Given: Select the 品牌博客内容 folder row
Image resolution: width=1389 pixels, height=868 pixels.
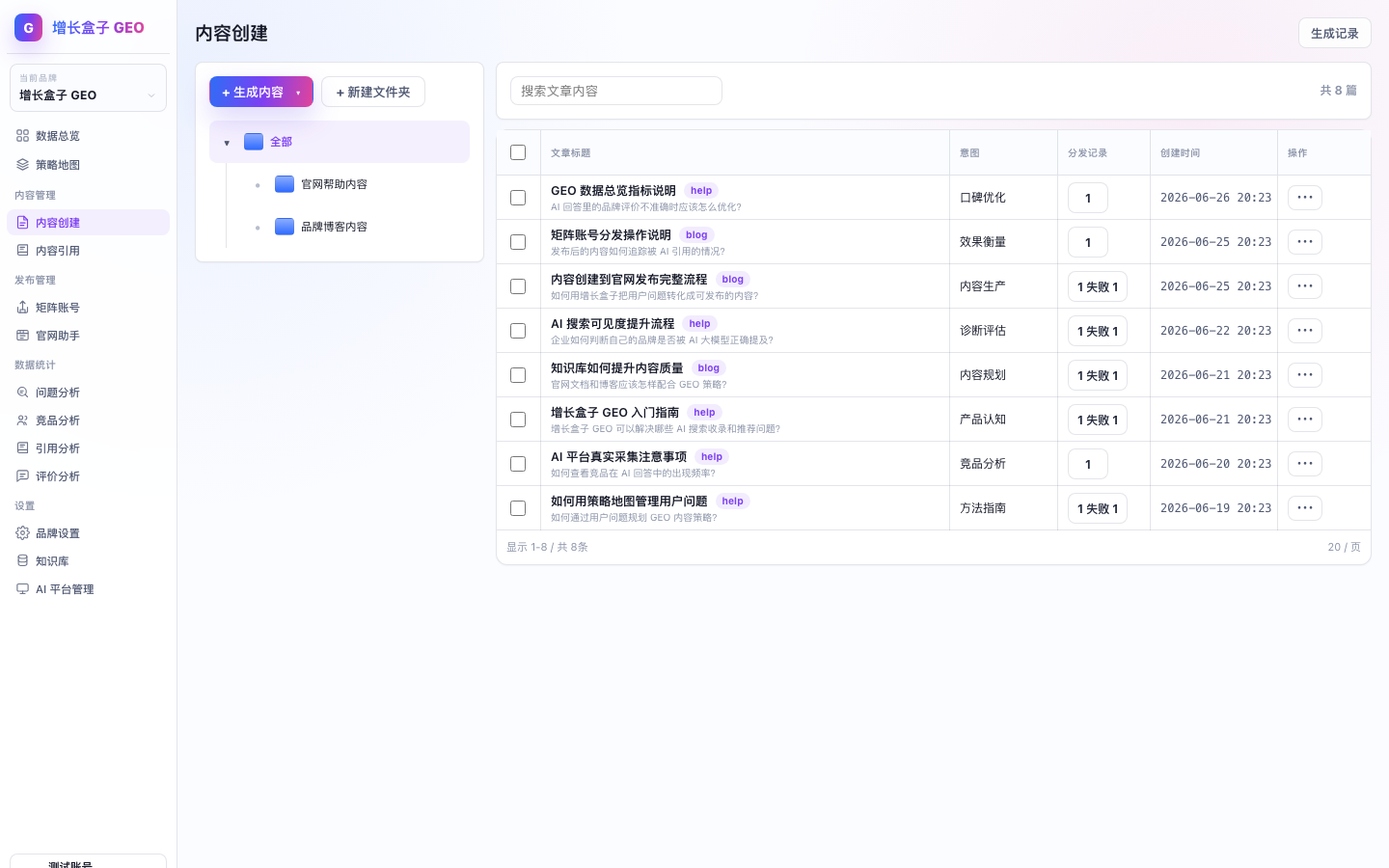Looking at the screenshot, I should [355, 227].
